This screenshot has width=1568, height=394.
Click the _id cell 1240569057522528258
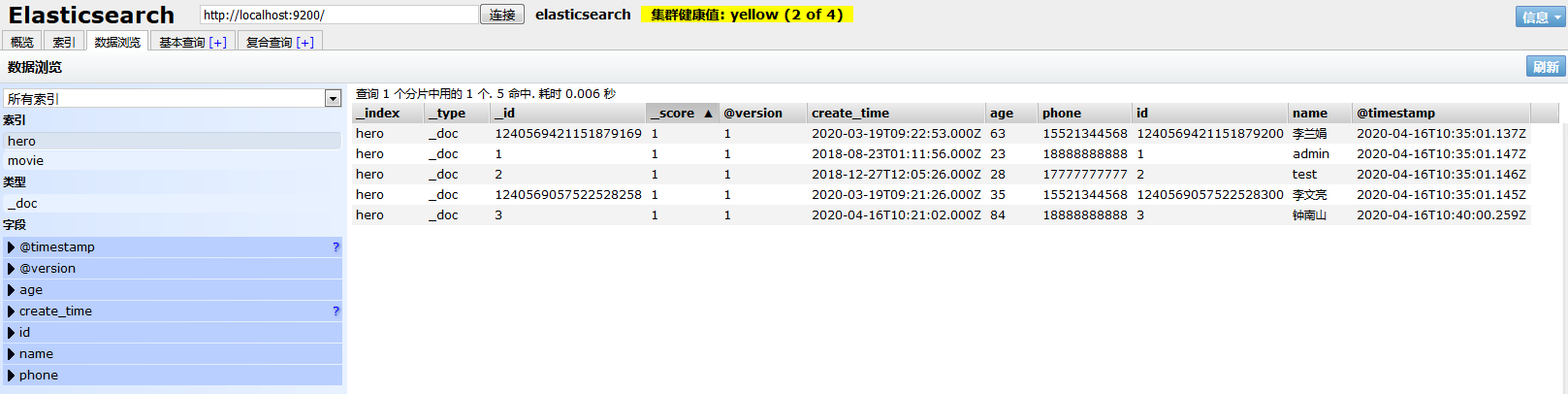coord(568,195)
